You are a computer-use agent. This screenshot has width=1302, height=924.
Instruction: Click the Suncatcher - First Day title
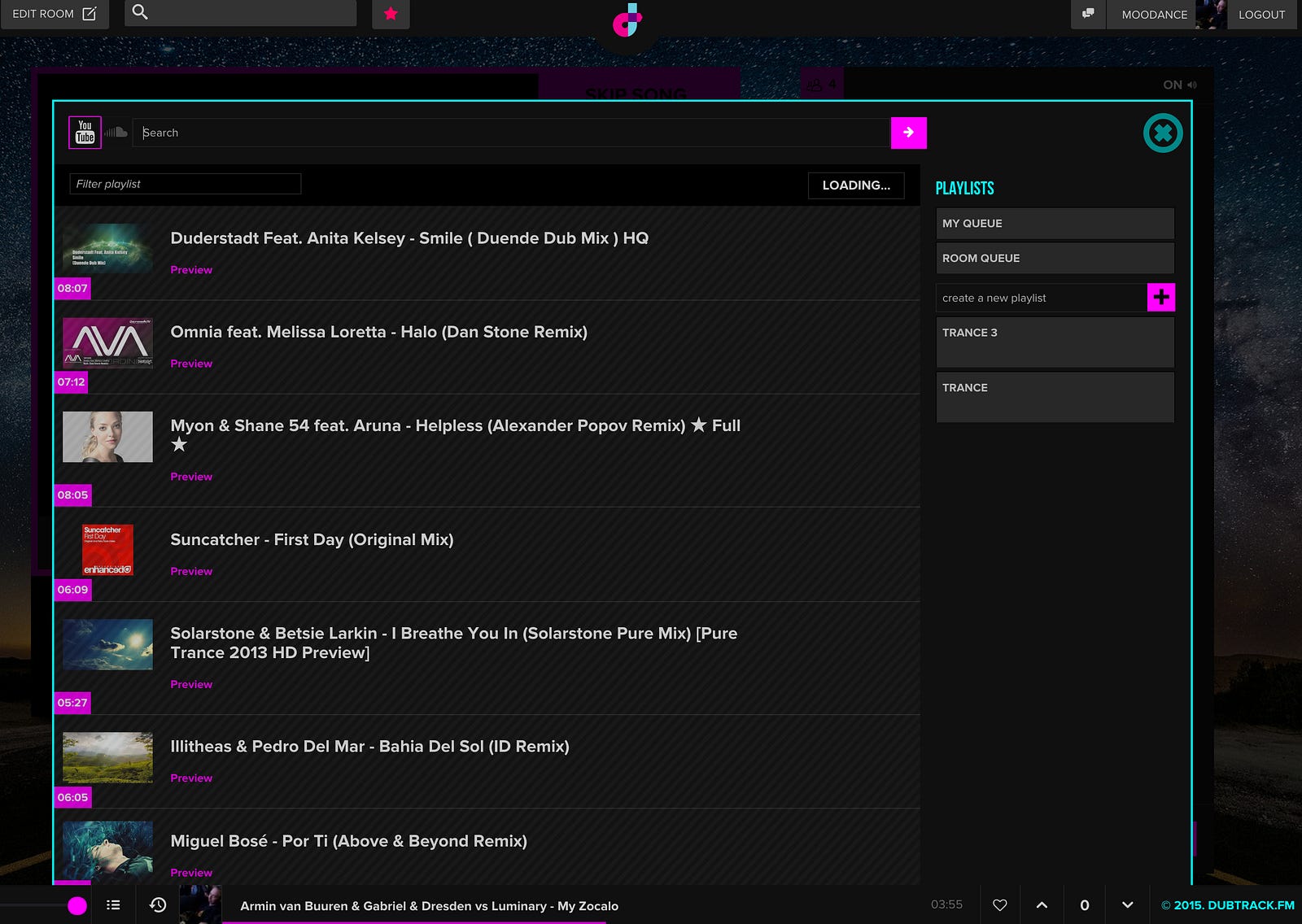tap(312, 539)
